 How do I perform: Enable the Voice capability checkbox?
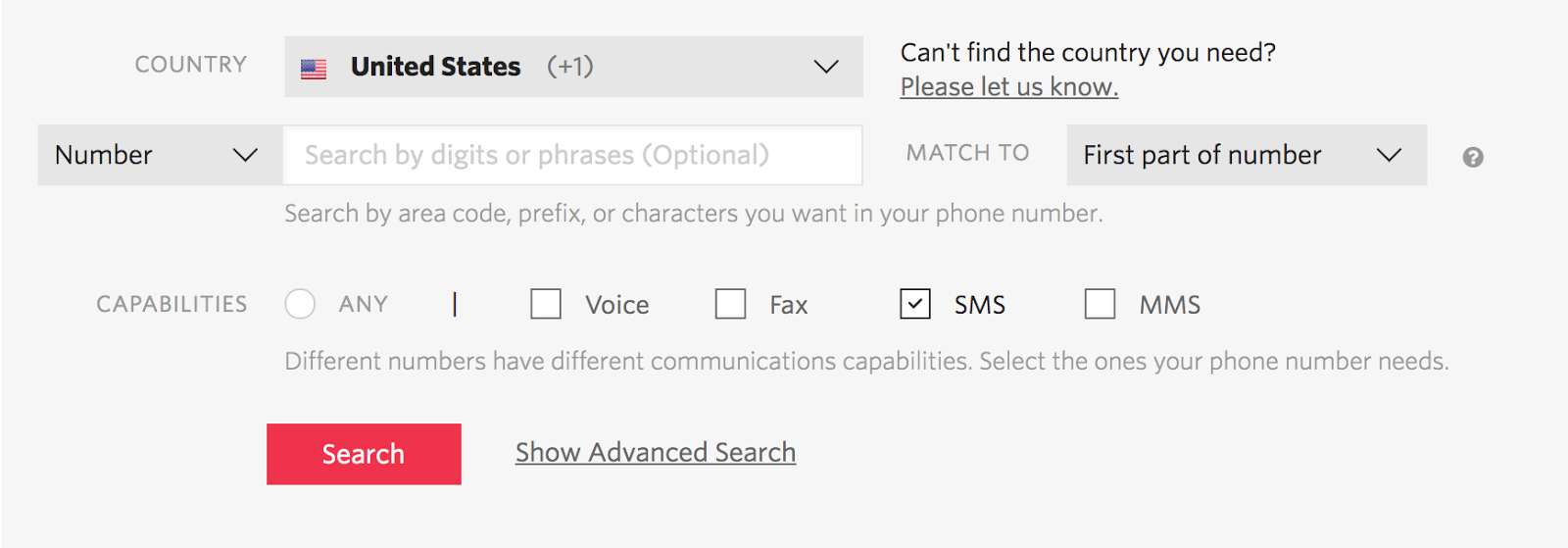[x=546, y=304]
